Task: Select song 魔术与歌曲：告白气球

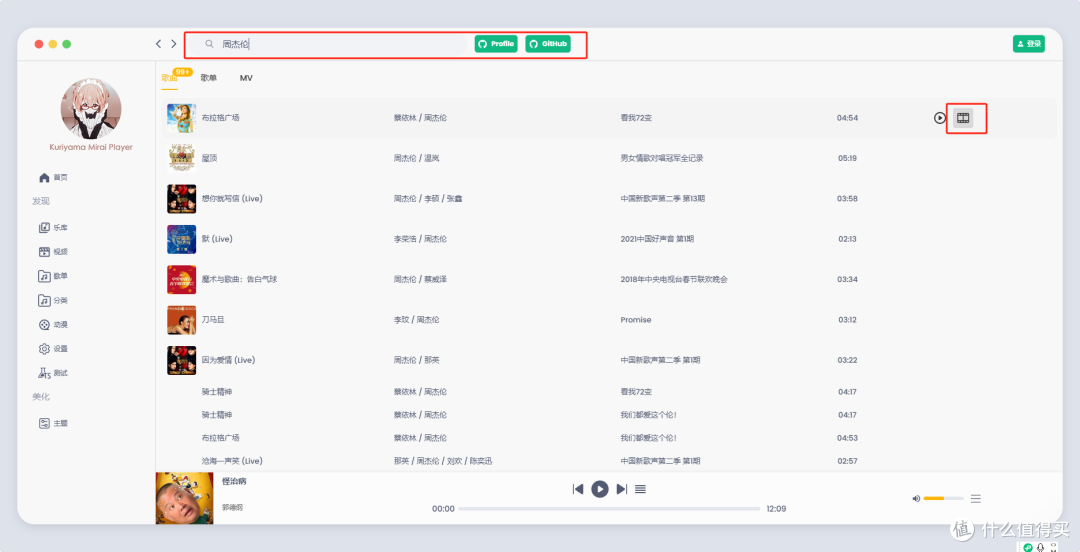Action: pyautogui.click(x=239, y=279)
